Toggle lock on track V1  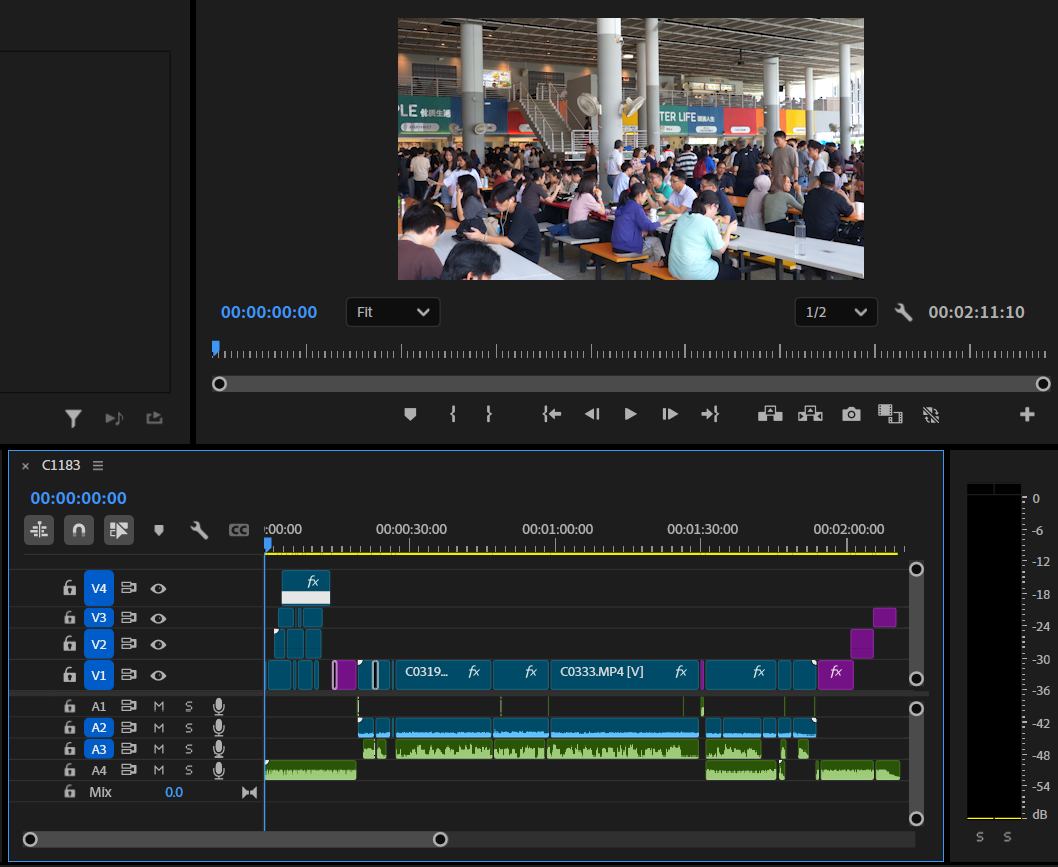[69, 675]
